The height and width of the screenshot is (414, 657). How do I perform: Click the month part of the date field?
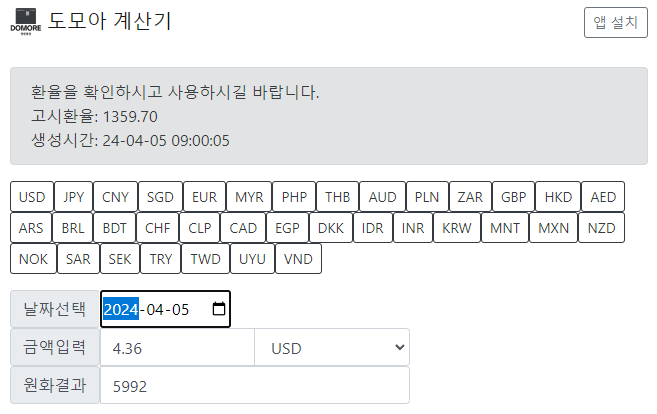click(155, 310)
